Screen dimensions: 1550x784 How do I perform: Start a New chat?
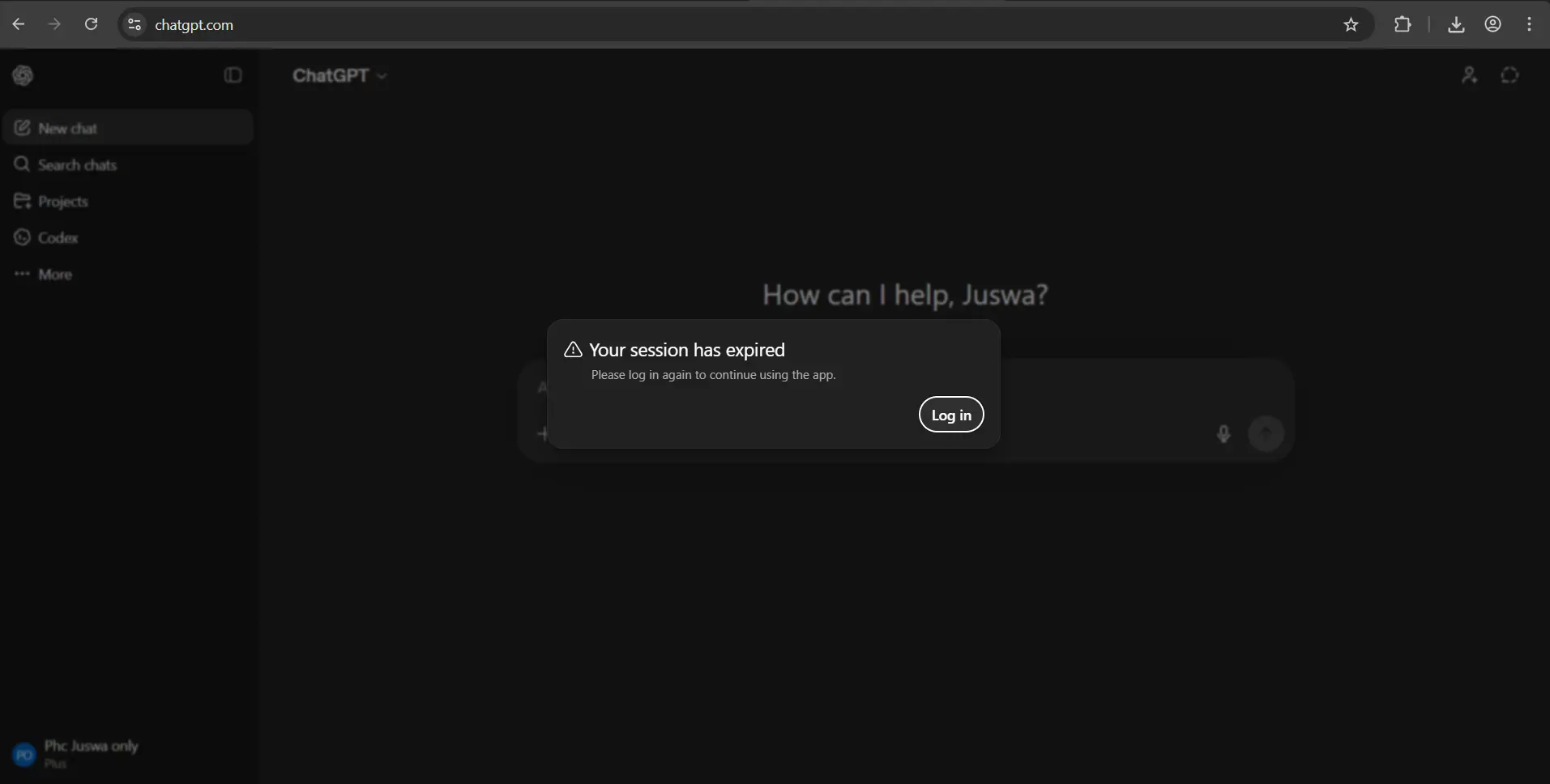[x=128, y=128]
